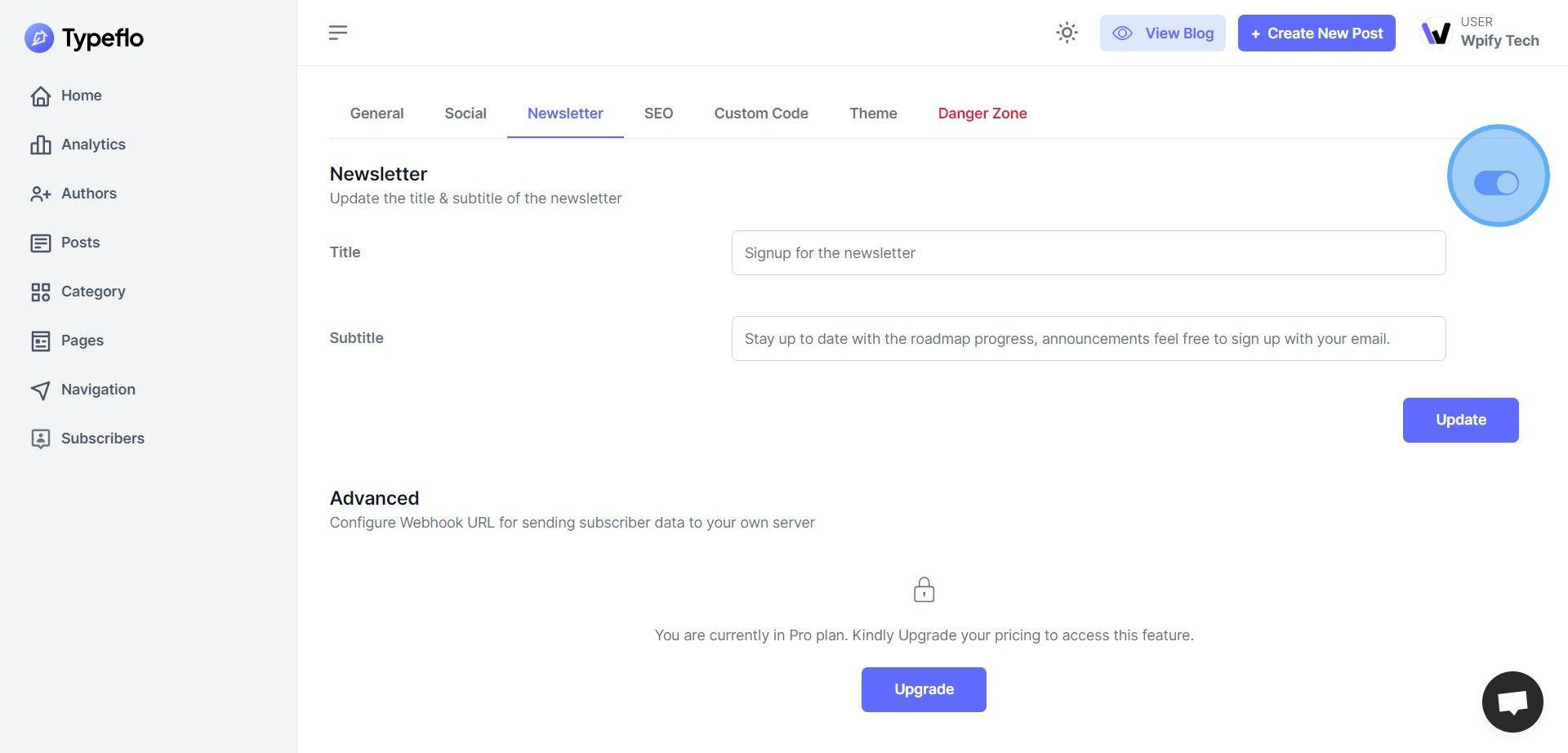Open the chat support bubble
The image size is (1568, 753).
[x=1512, y=702]
